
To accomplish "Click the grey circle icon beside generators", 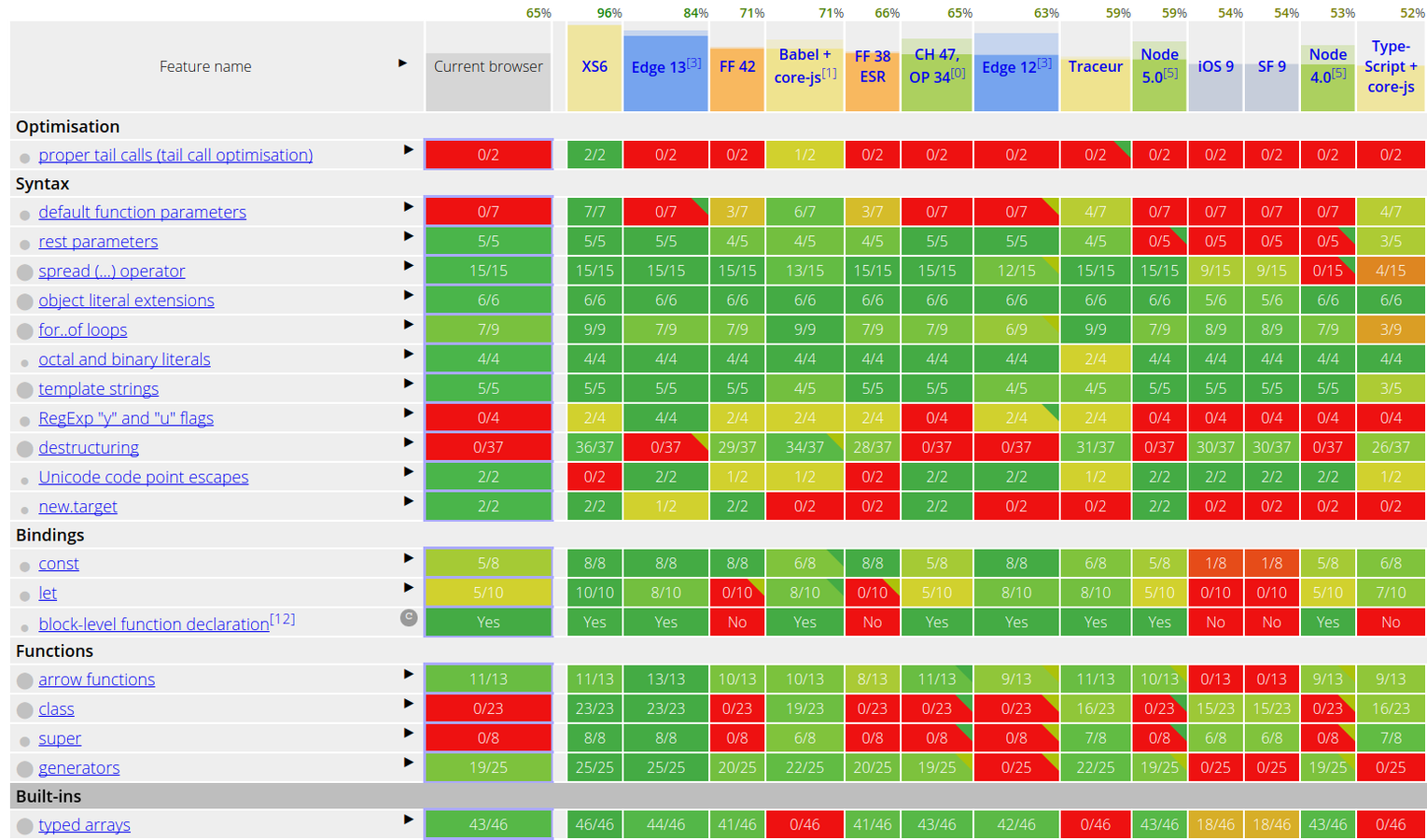I will coord(25,769).
